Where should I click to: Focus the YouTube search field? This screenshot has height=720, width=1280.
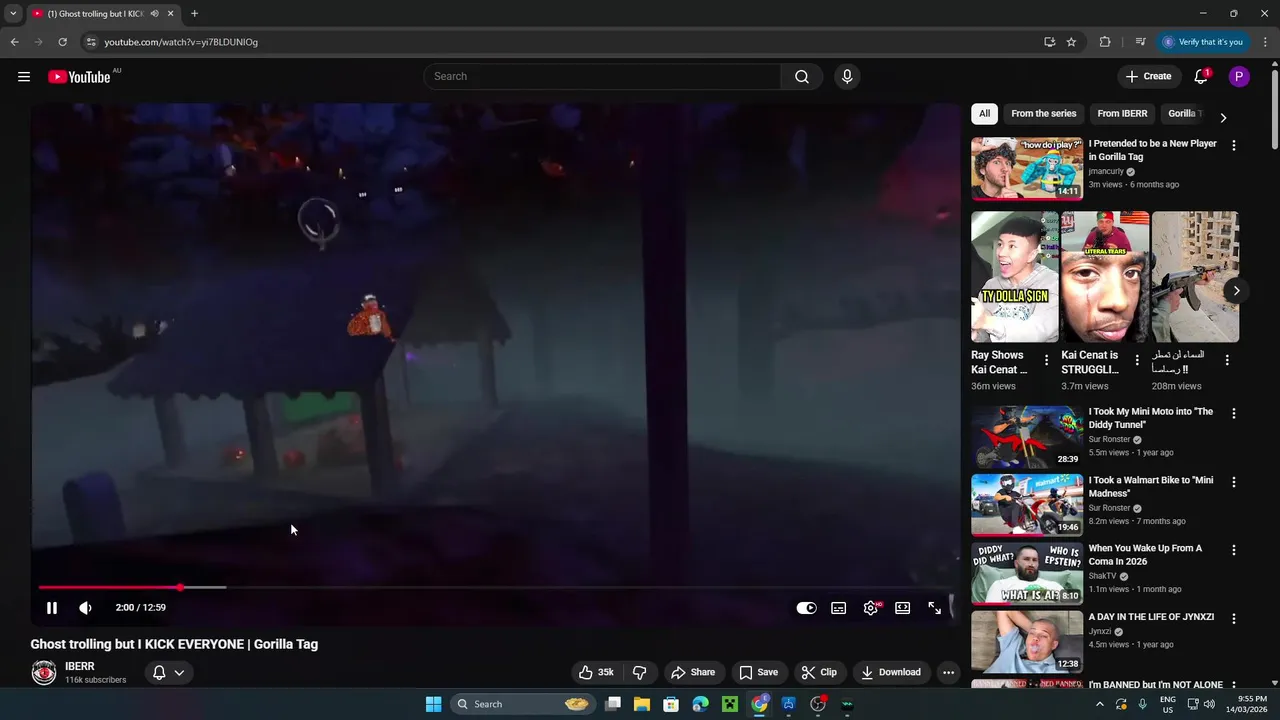pyautogui.click(x=603, y=77)
